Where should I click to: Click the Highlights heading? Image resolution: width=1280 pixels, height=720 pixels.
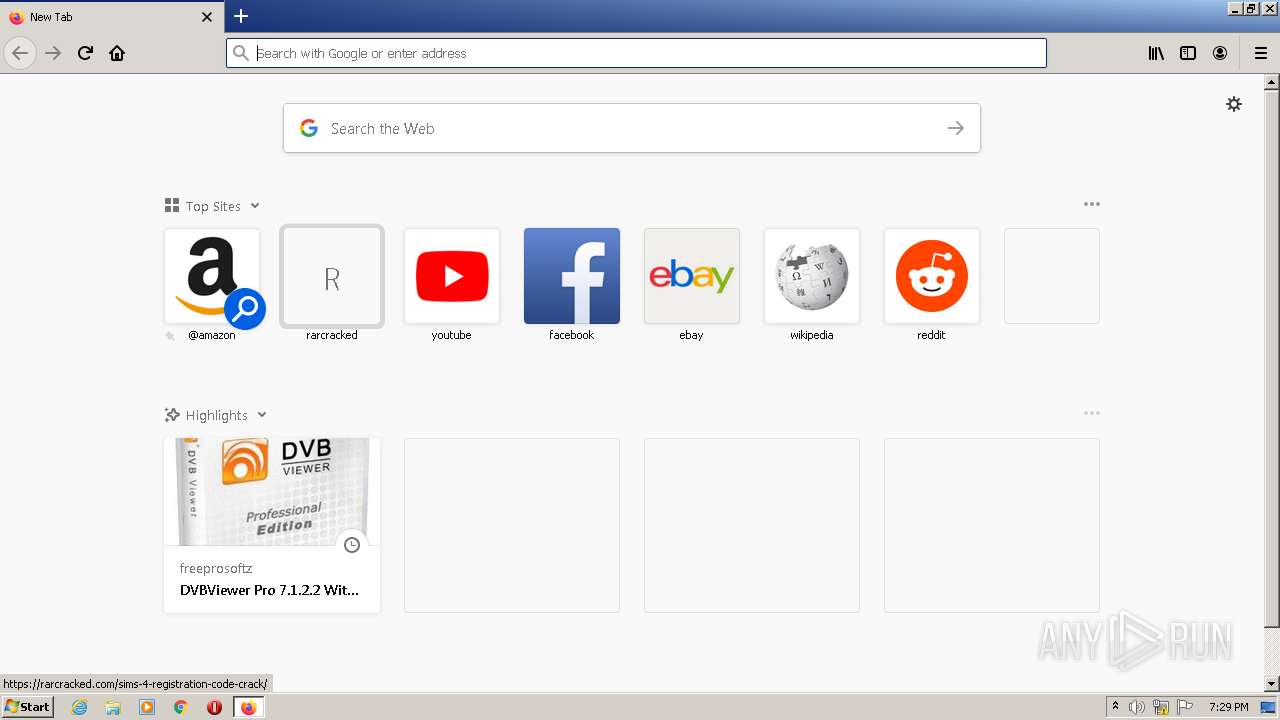point(216,415)
